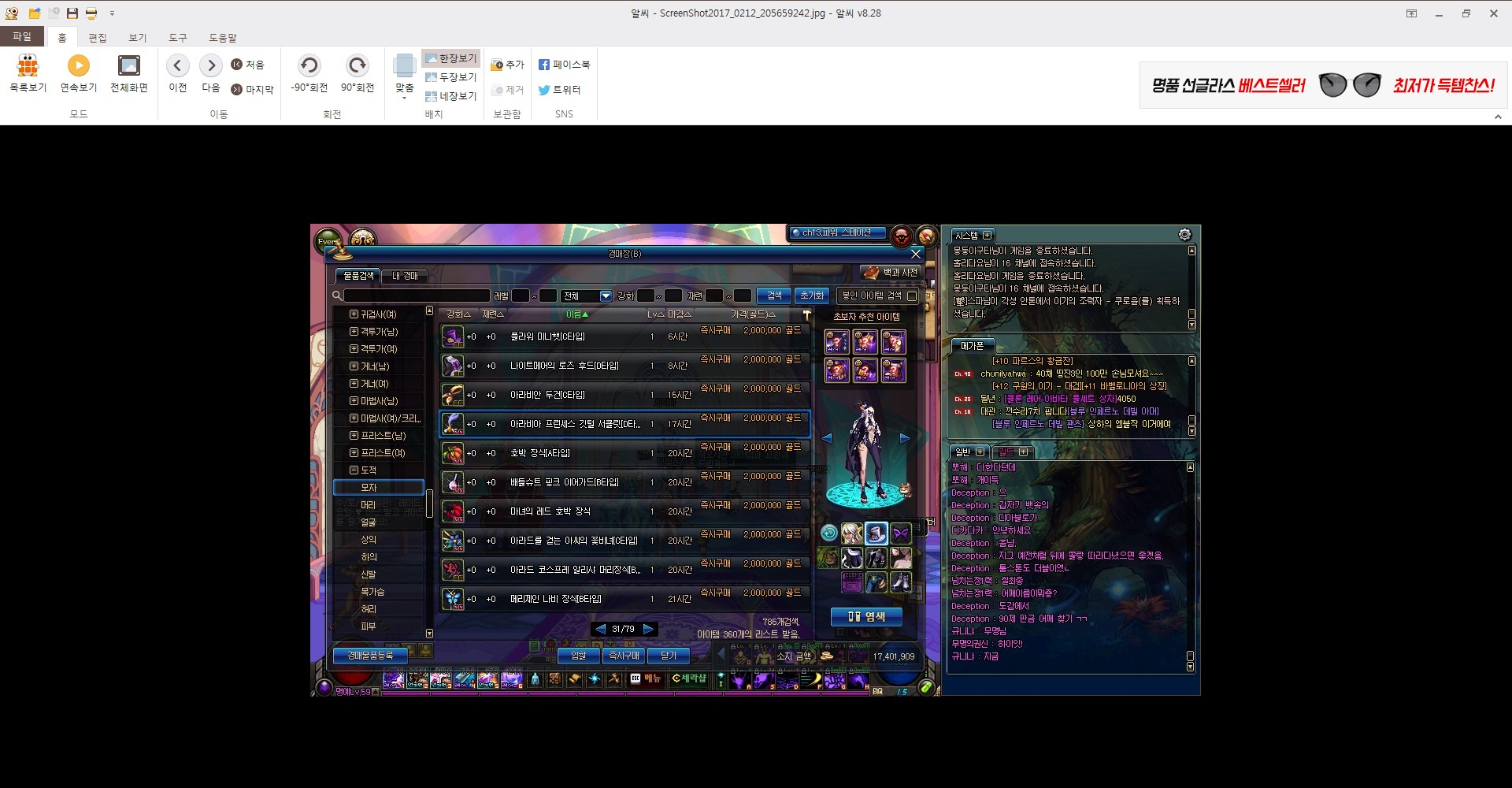Switch to the 편집 ribbon tab

click(x=98, y=37)
